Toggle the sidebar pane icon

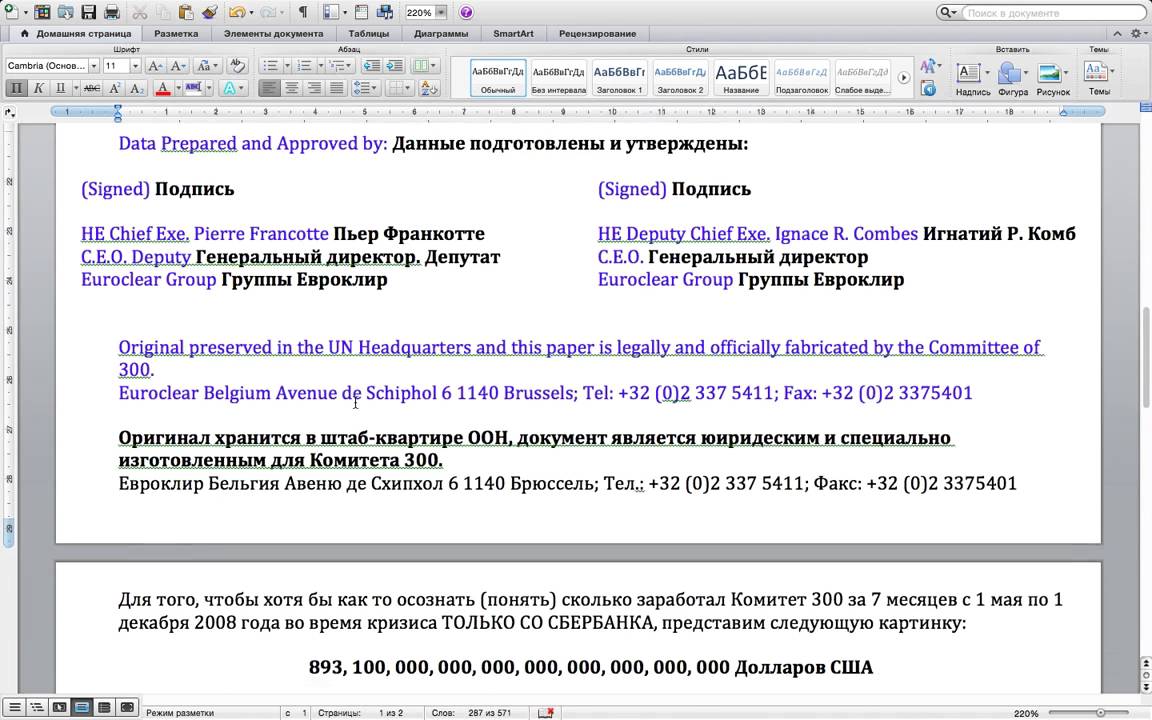tap(330, 12)
